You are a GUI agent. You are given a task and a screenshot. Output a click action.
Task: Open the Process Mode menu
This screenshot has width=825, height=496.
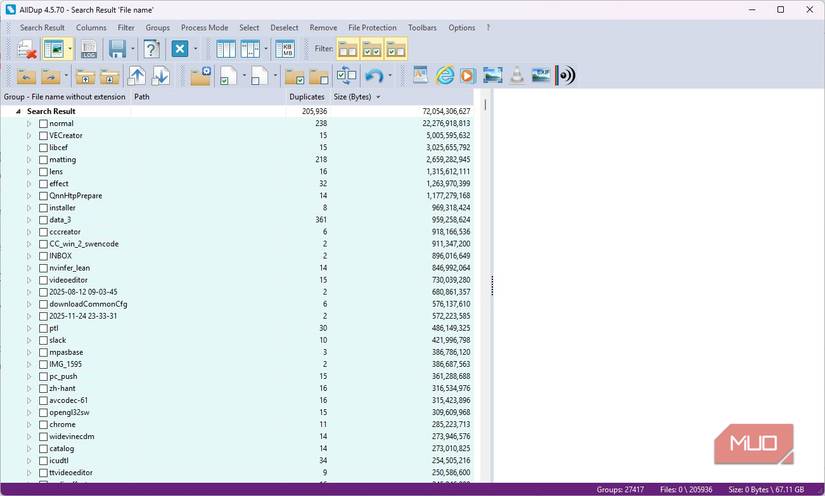pyautogui.click(x=205, y=28)
